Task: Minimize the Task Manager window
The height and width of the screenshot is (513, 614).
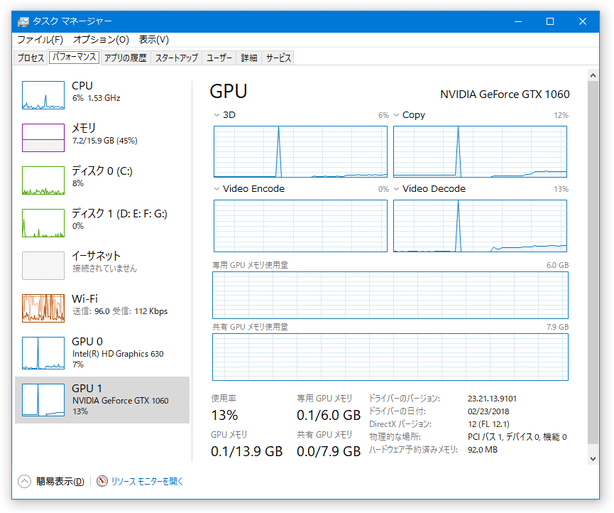Action: click(x=518, y=22)
